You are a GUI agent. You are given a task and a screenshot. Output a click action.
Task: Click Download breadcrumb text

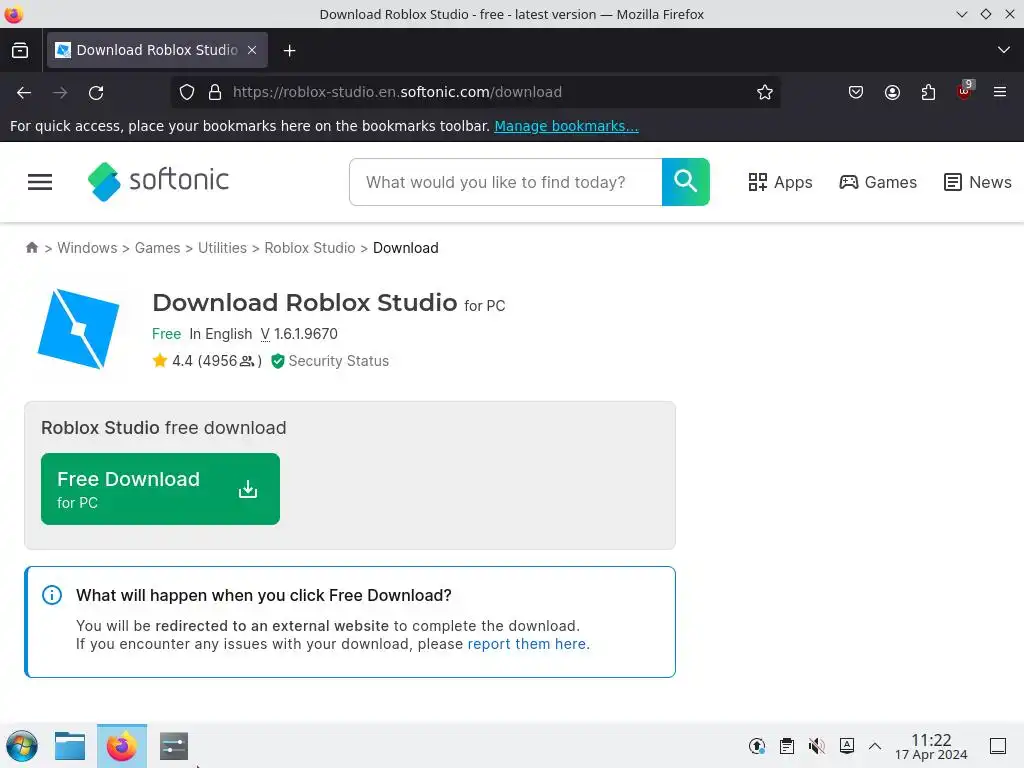tap(406, 248)
